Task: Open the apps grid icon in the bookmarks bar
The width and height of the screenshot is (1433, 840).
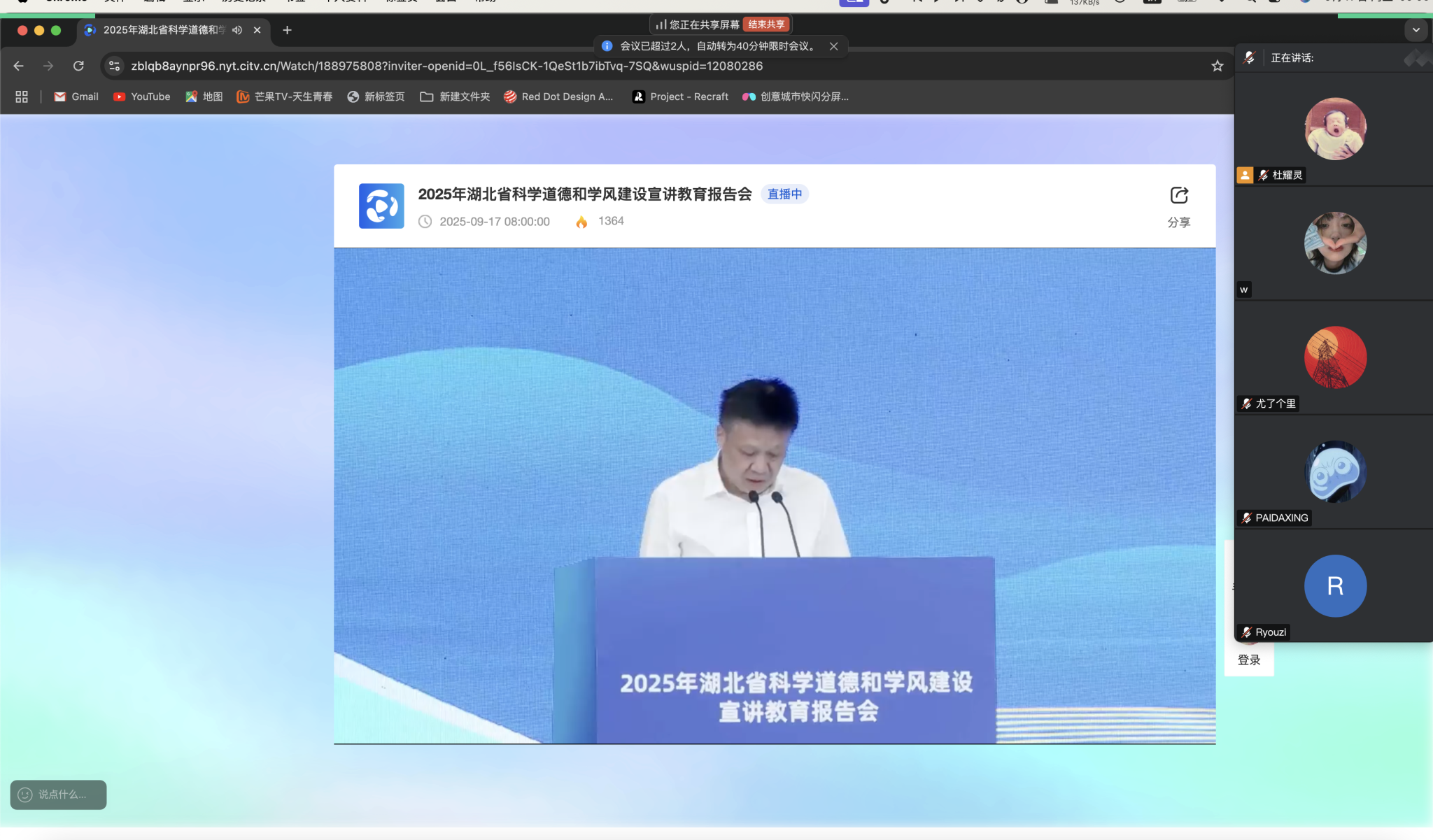Action: (22, 97)
